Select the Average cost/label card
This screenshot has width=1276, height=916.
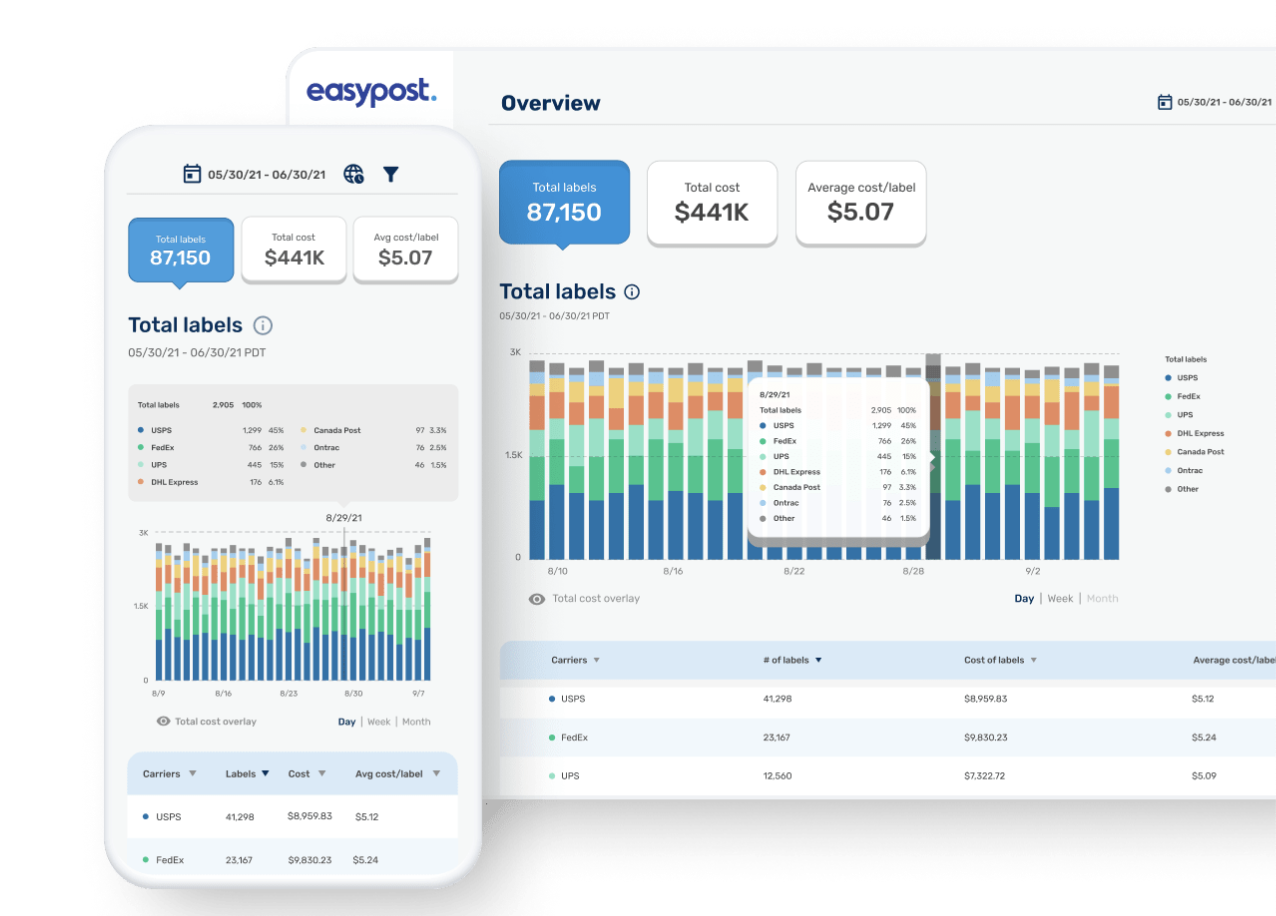point(860,203)
